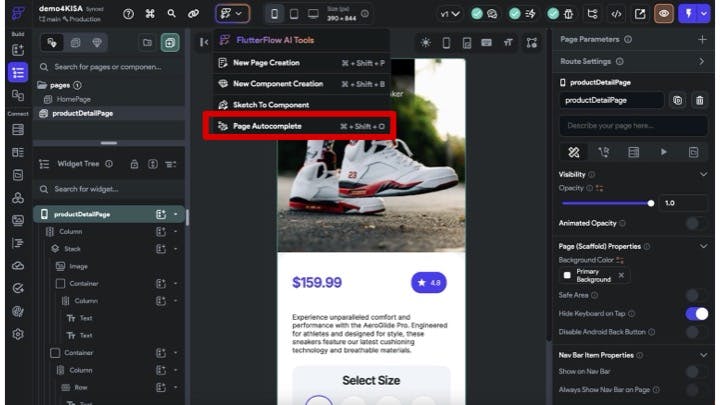Click the lightning run button
Image resolution: width=720 pixels, height=405 pixels.
click(688, 14)
